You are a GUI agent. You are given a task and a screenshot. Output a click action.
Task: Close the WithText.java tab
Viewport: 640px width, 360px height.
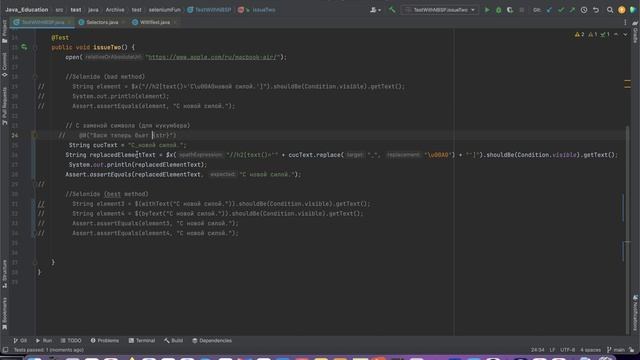pyautogui.click(x=175, y=22)
